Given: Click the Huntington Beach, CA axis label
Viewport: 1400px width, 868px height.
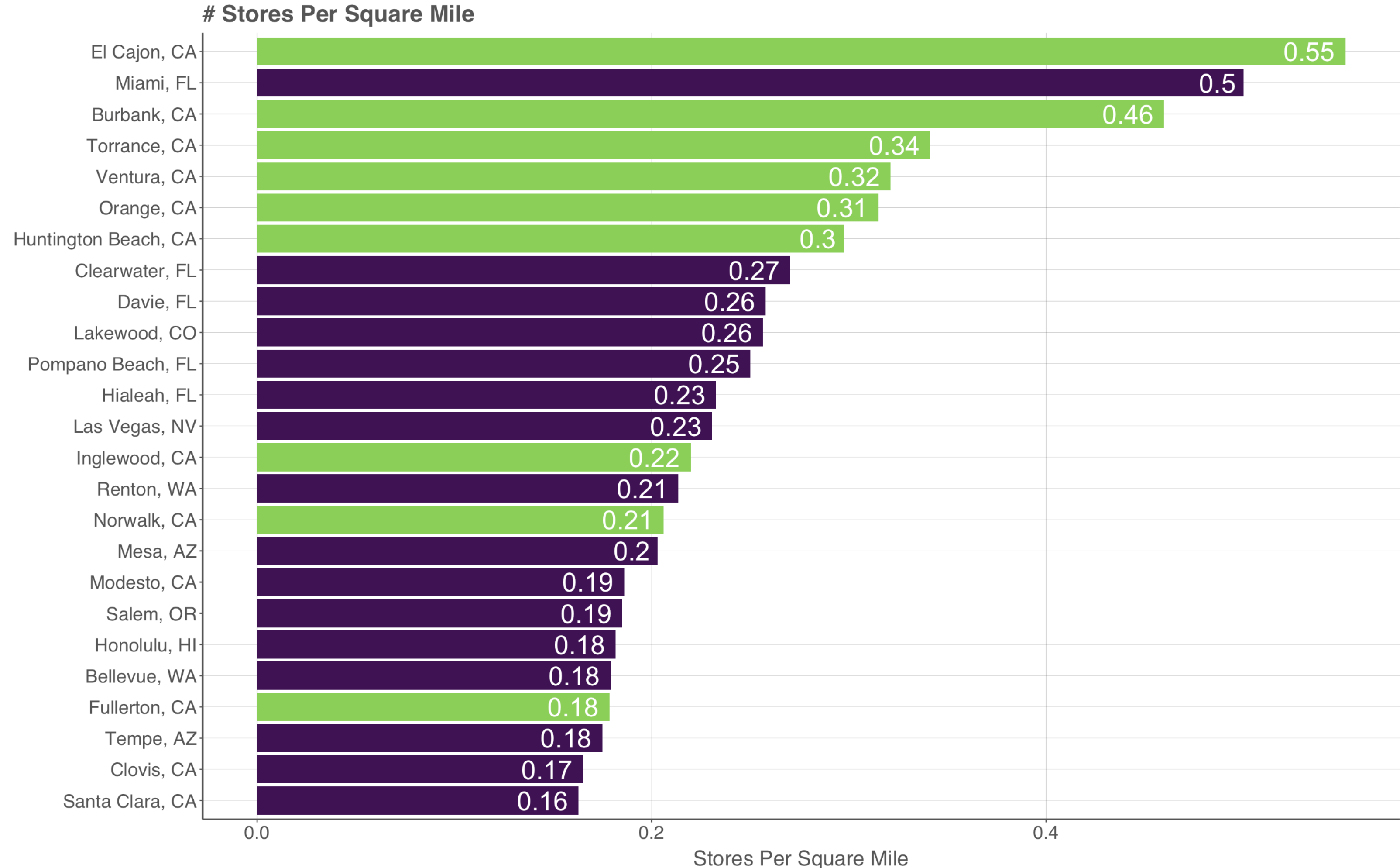Looking at the screenshot, I should pyautogui.click(x=104, y=239).
